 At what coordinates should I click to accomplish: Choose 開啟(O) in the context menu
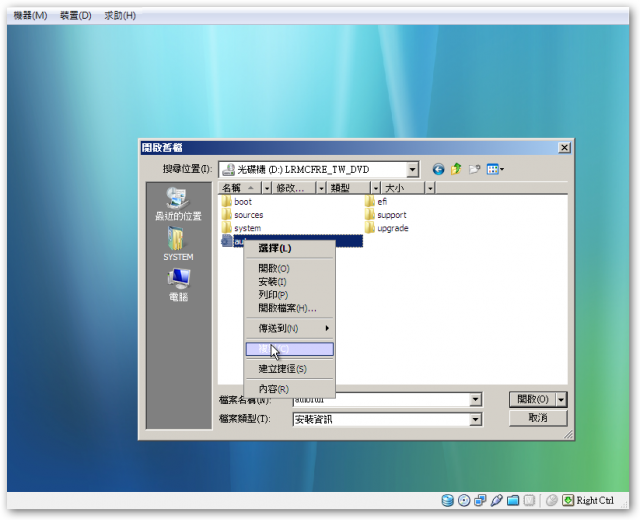click(289, 269)
